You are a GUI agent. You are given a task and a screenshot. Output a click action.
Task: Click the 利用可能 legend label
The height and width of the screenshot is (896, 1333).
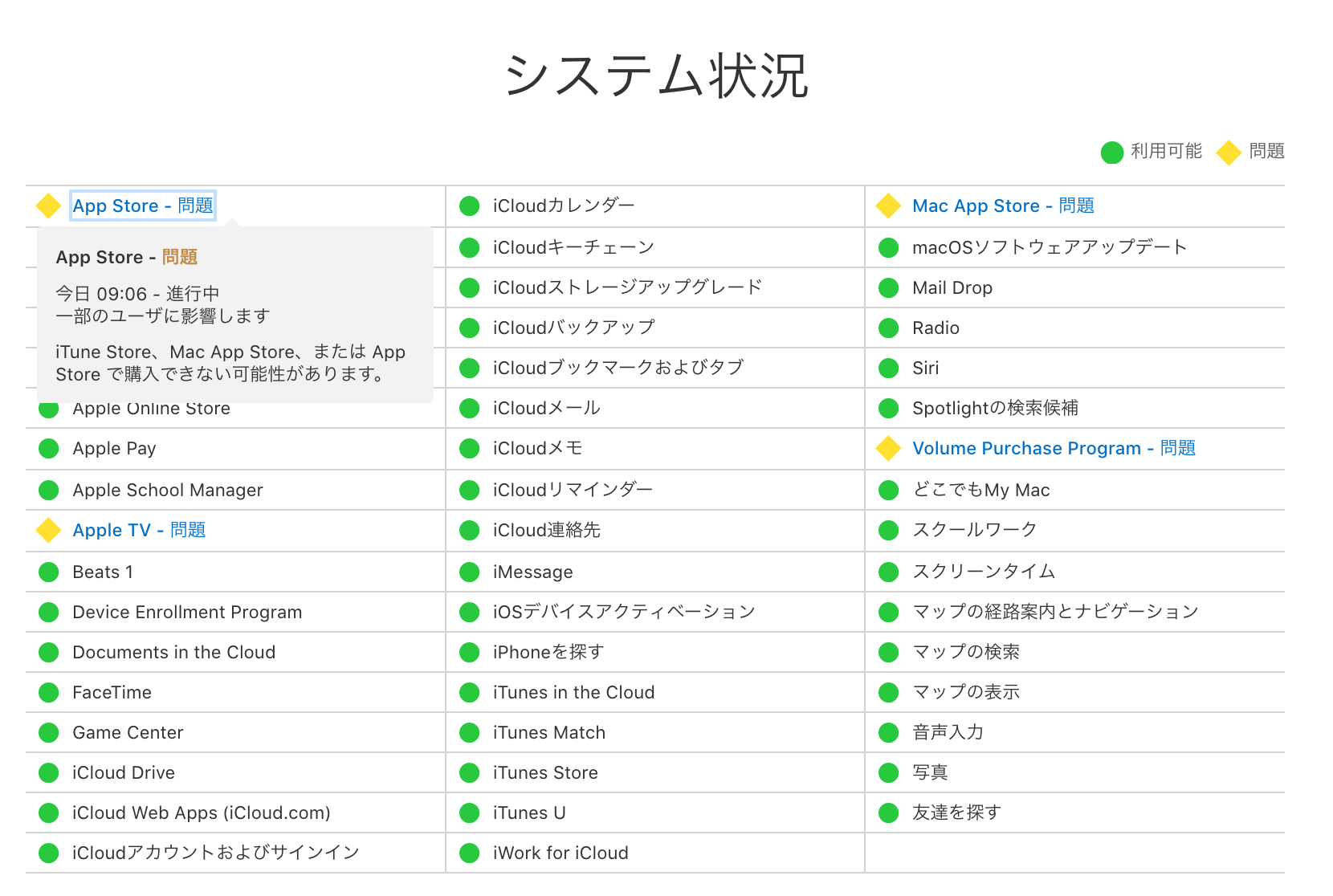tap(1167, 151)
